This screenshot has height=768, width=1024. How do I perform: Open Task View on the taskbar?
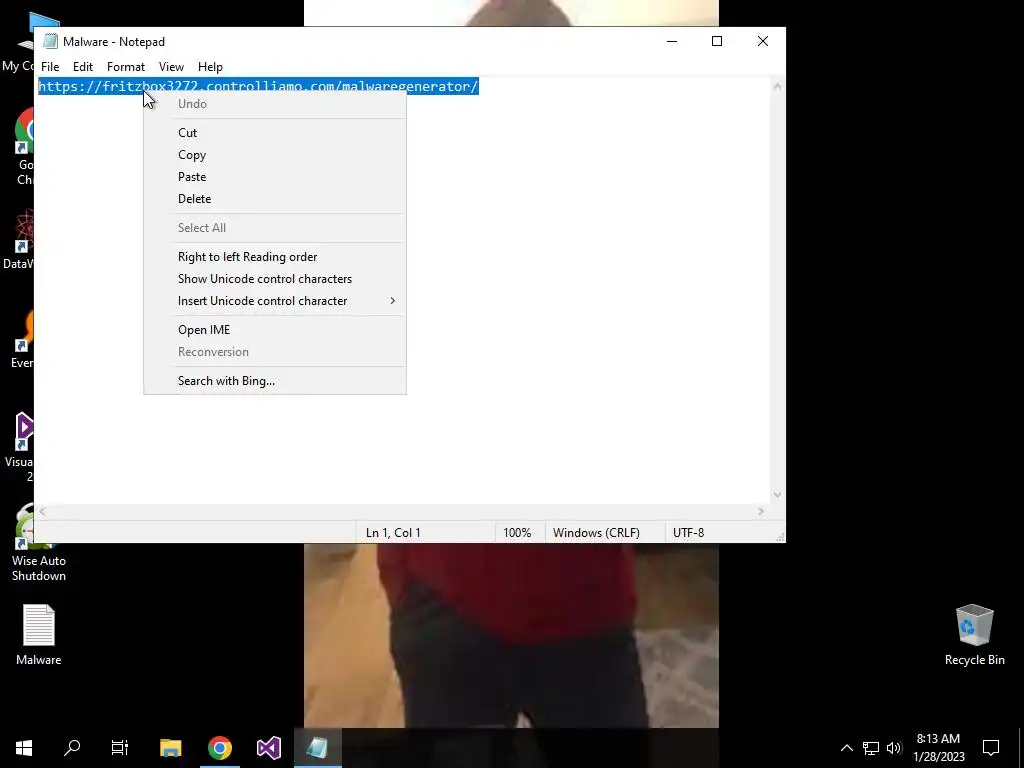tap(120, 748)
